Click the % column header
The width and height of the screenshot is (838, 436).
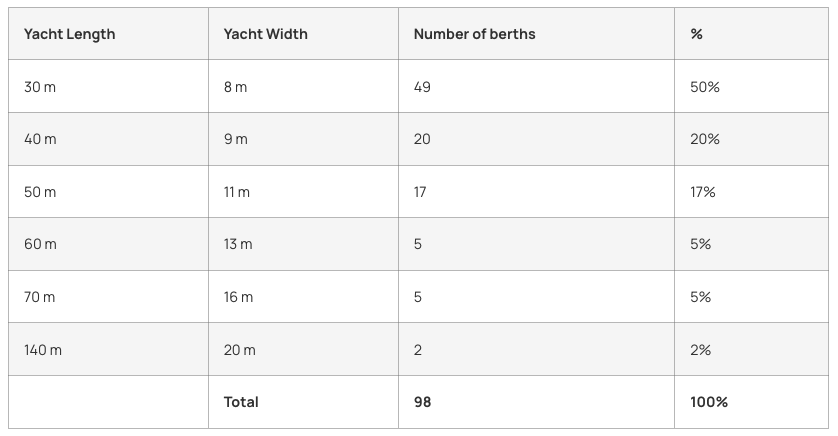(696, 34)
